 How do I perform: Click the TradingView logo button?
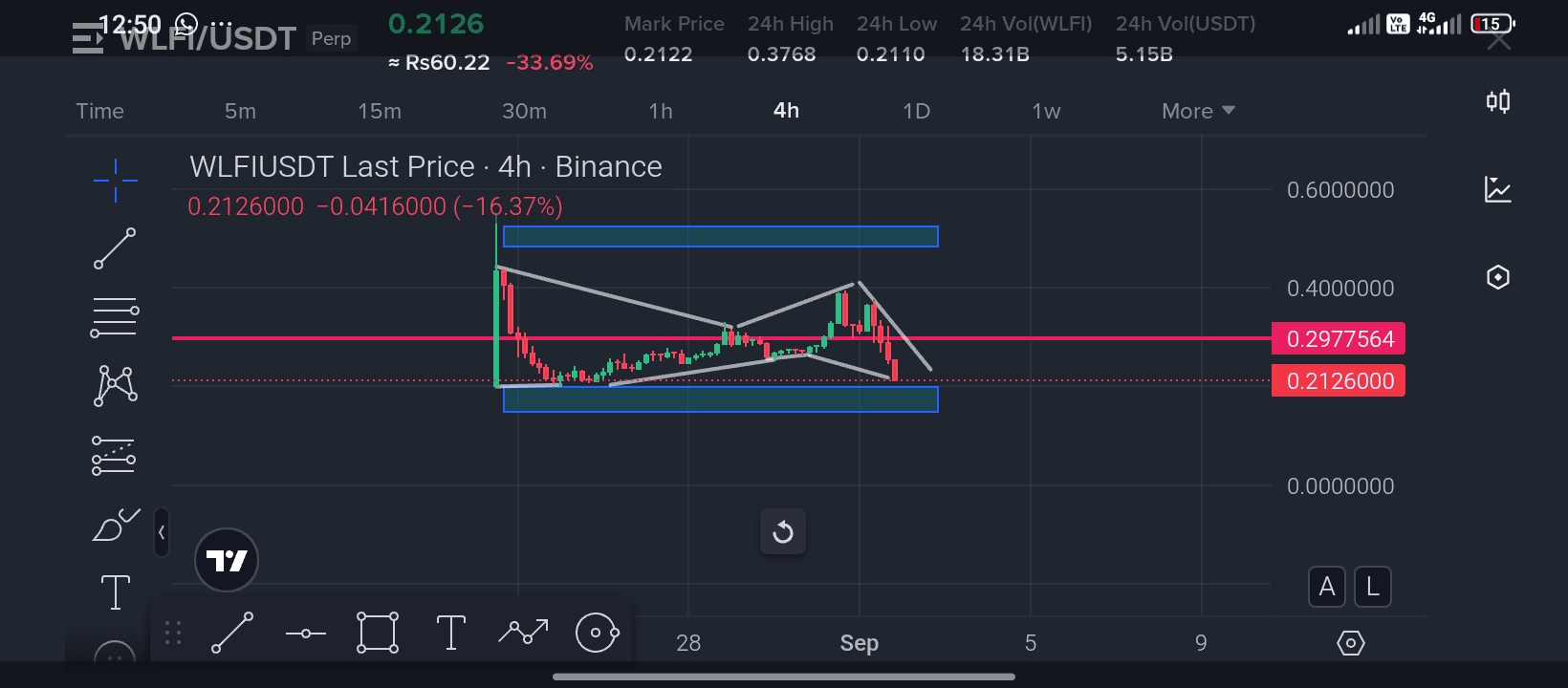(x=227, y=560)
